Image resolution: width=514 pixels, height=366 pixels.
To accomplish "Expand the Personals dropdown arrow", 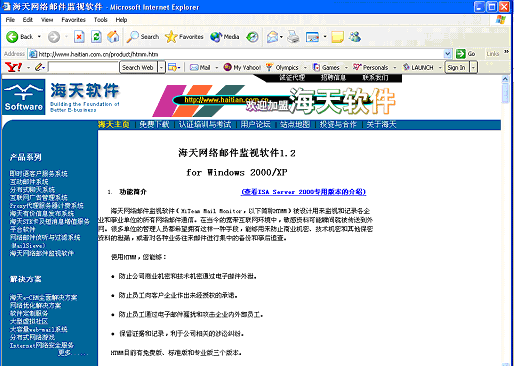I will pyautogui.click(x=395, y=68).
